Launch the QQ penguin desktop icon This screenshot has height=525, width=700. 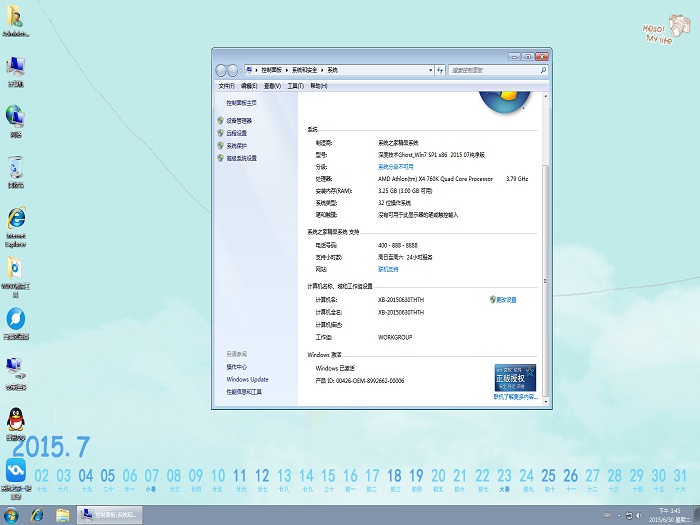click(15, 418)
